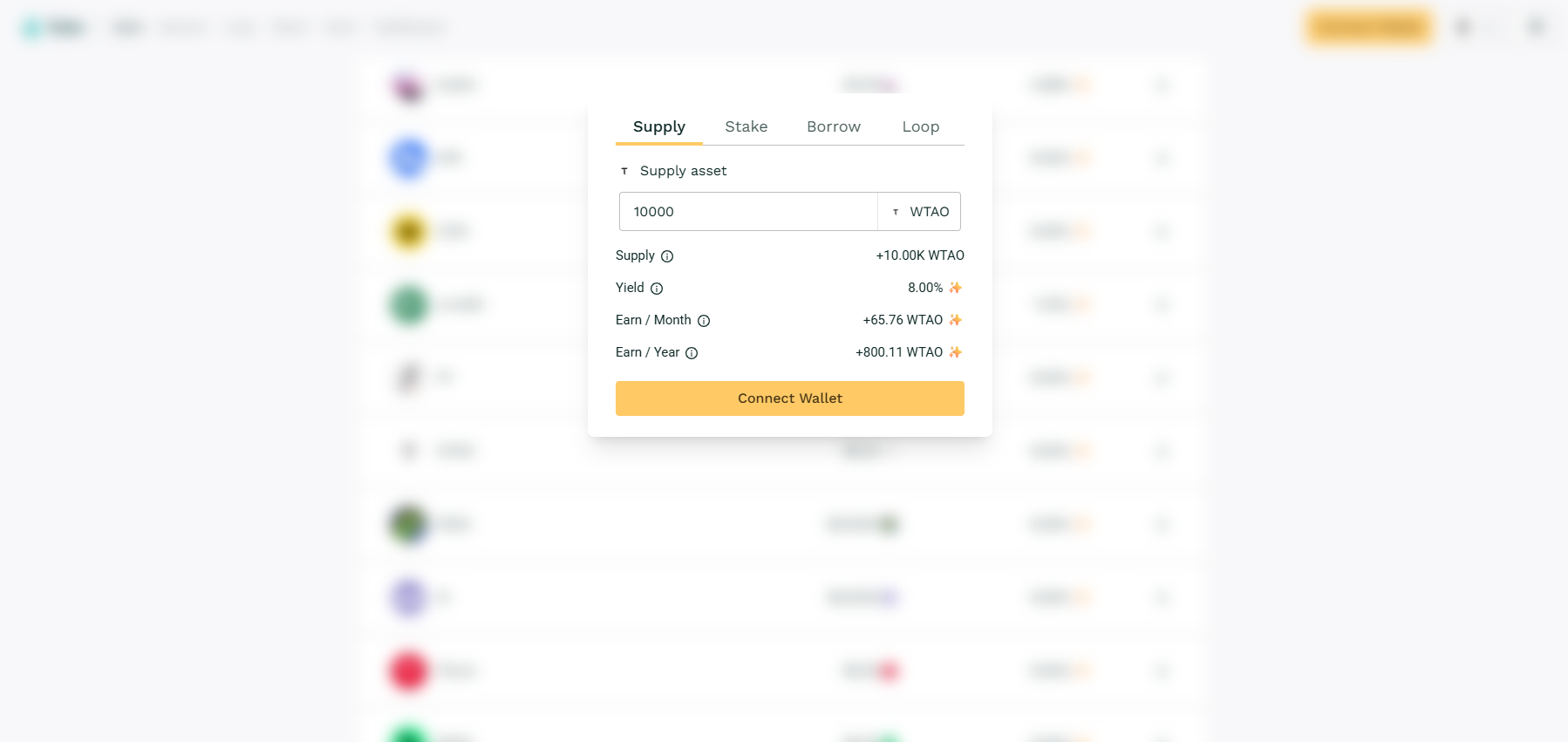Click the 8.00% yield value
1568x742 pixels.
924,288
